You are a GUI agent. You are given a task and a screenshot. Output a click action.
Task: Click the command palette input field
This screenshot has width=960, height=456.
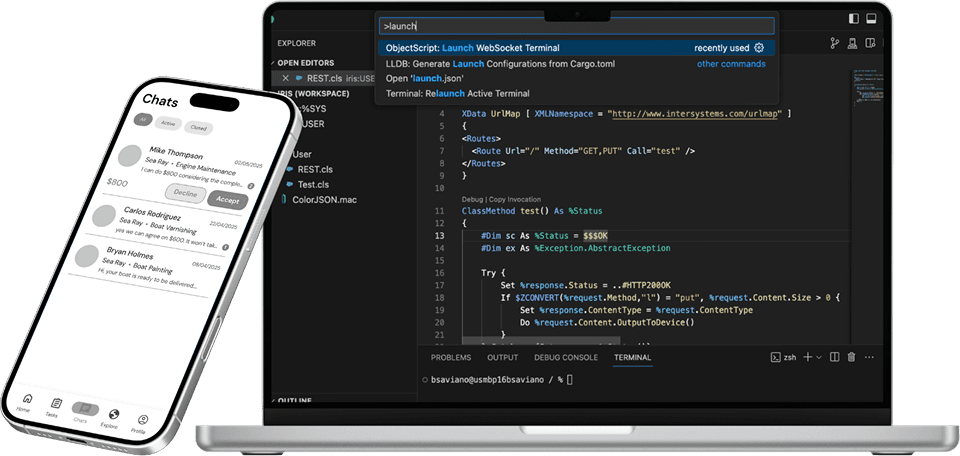pyautogui.click(x=575, y=26)
